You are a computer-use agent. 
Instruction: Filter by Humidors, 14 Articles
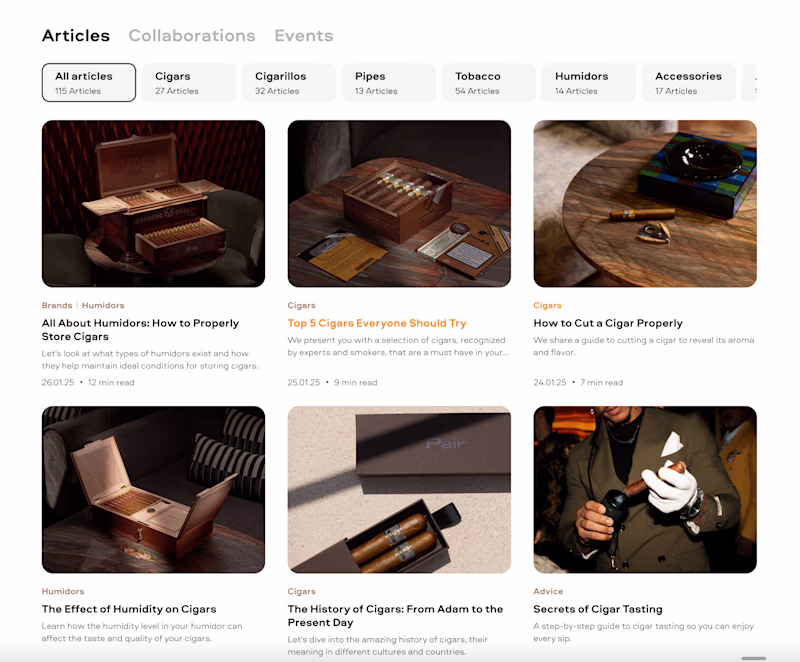589,83
